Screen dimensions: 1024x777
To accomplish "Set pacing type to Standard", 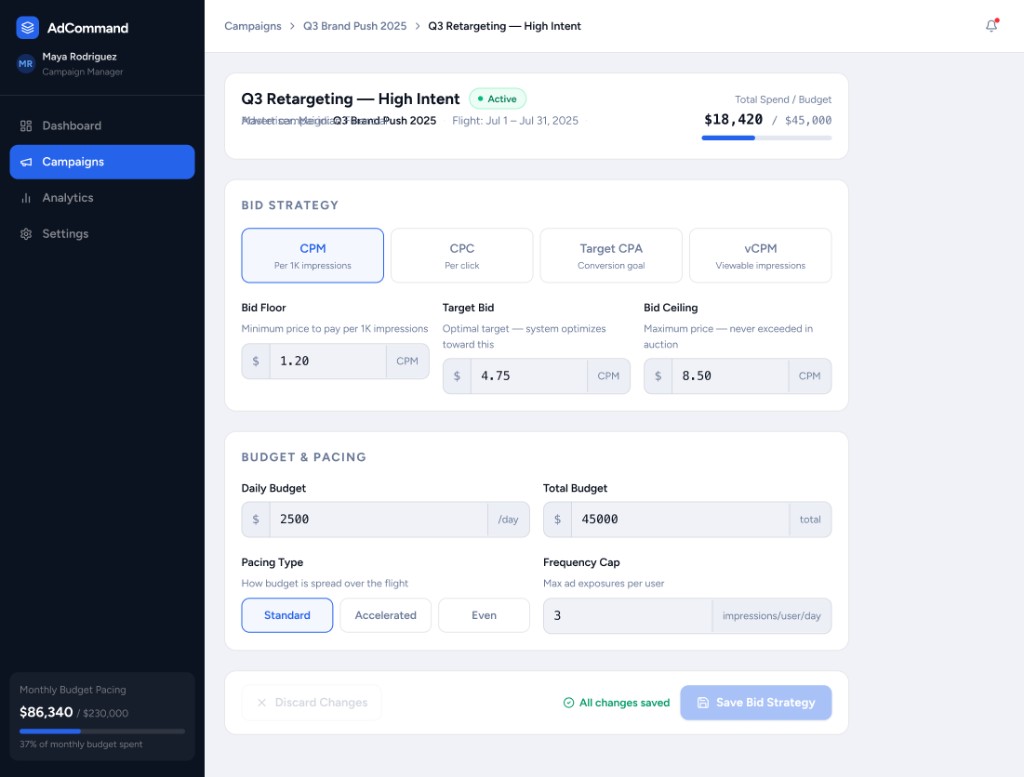I will point(287,615).
